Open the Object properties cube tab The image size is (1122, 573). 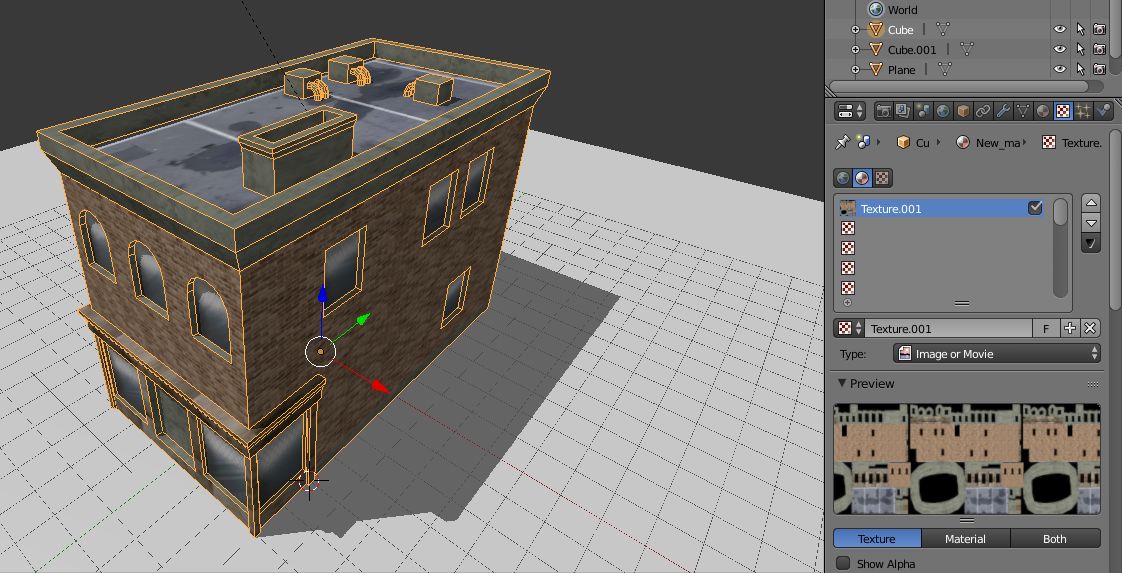click(963, 111)
